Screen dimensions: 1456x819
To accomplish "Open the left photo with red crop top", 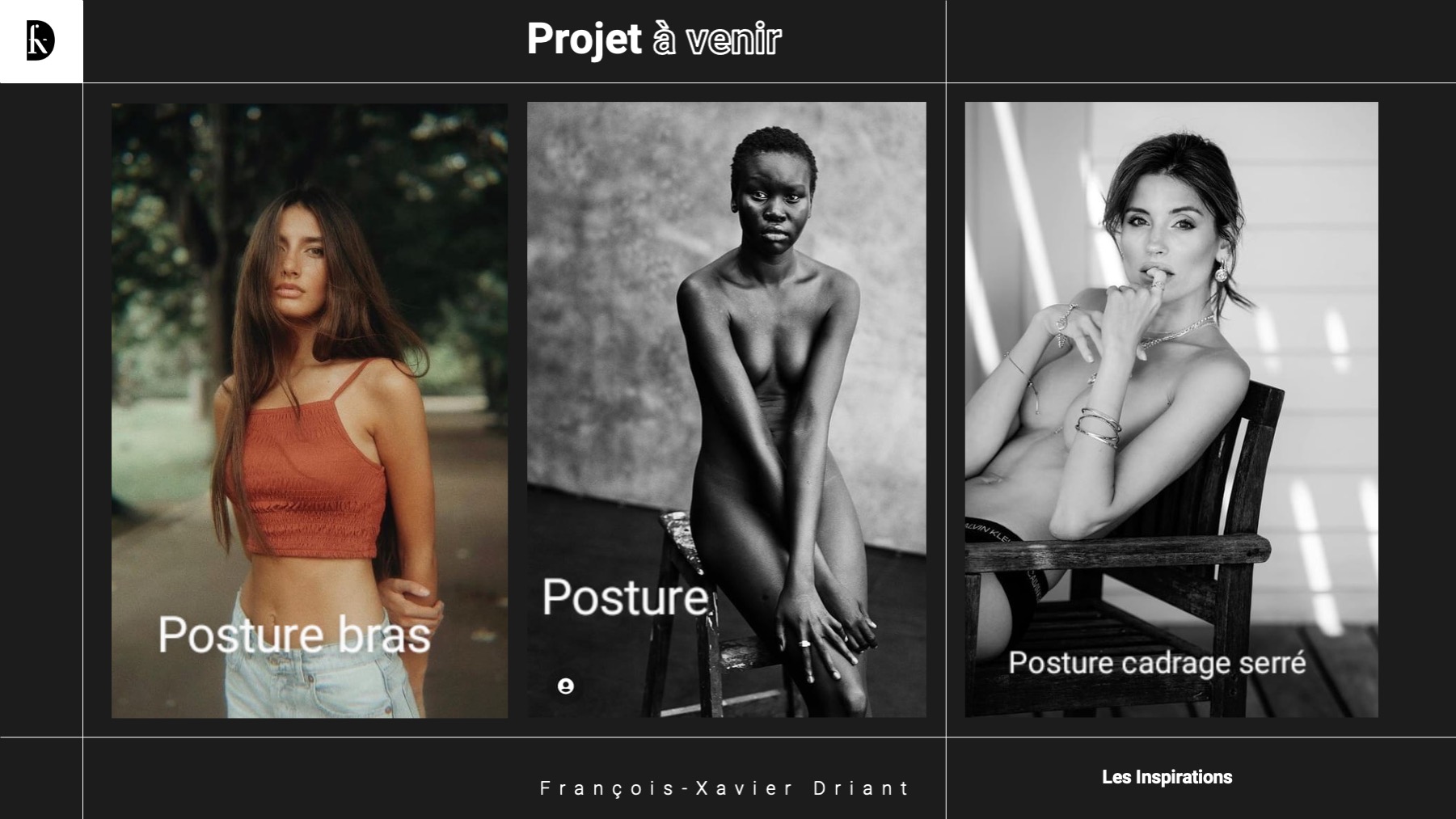I will (x=310, y=410).
